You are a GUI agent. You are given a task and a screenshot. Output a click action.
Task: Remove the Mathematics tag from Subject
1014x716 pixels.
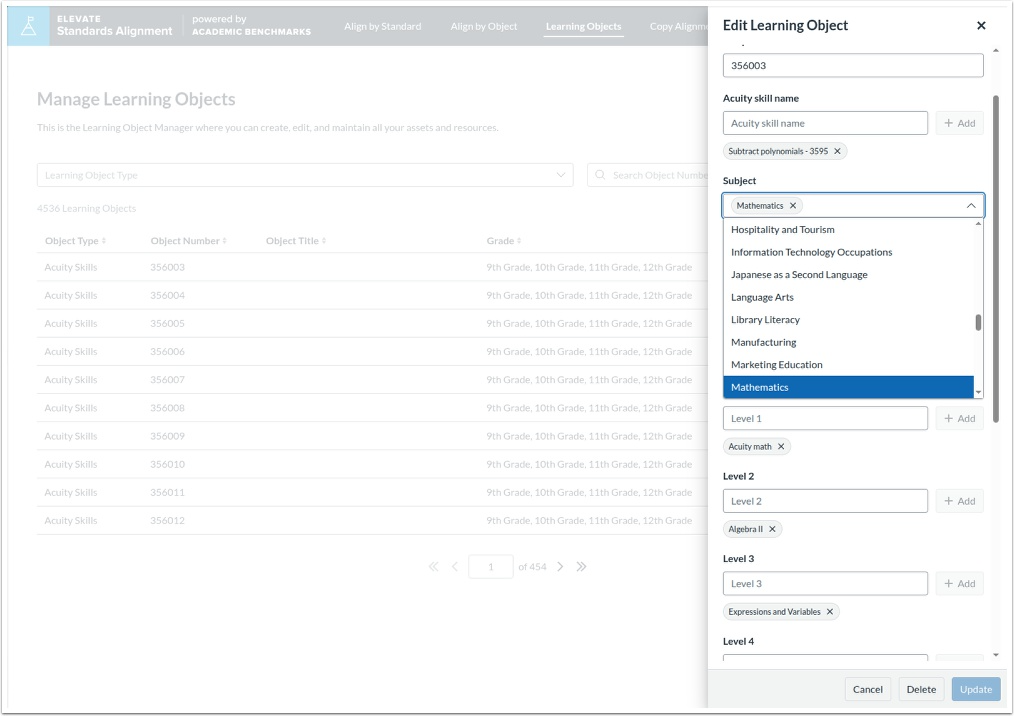coord(793,204)
